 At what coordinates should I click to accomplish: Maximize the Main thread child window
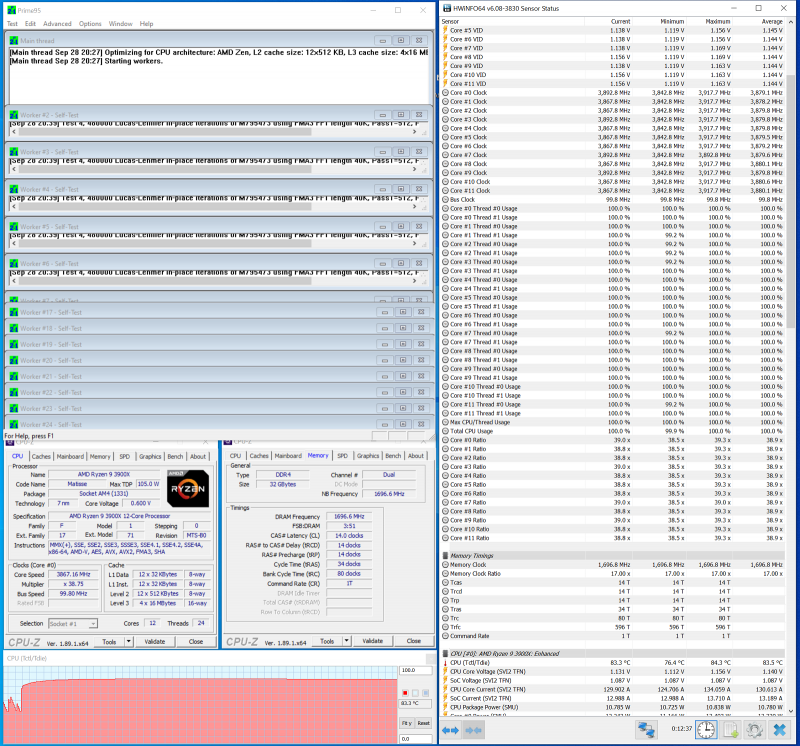(401, 41)
